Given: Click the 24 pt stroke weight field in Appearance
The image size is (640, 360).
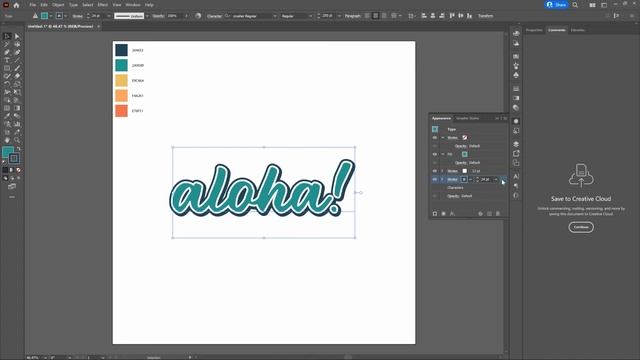Looking at the screenshot, I should pos(485,179).
